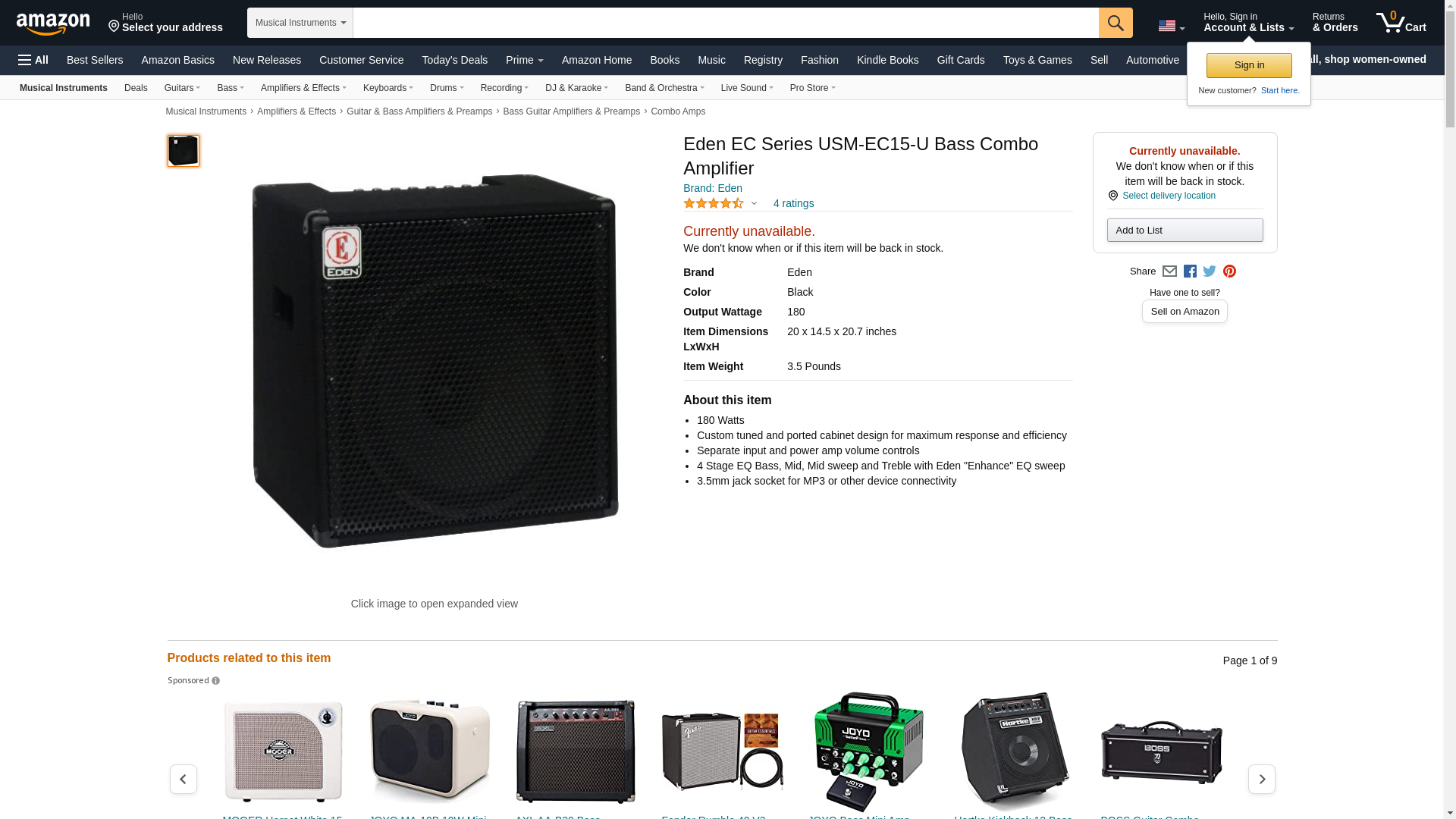This screenshot has height=819, width=1456.
Task: Select the amplifier image thumbnail
Action: point(184,151)
